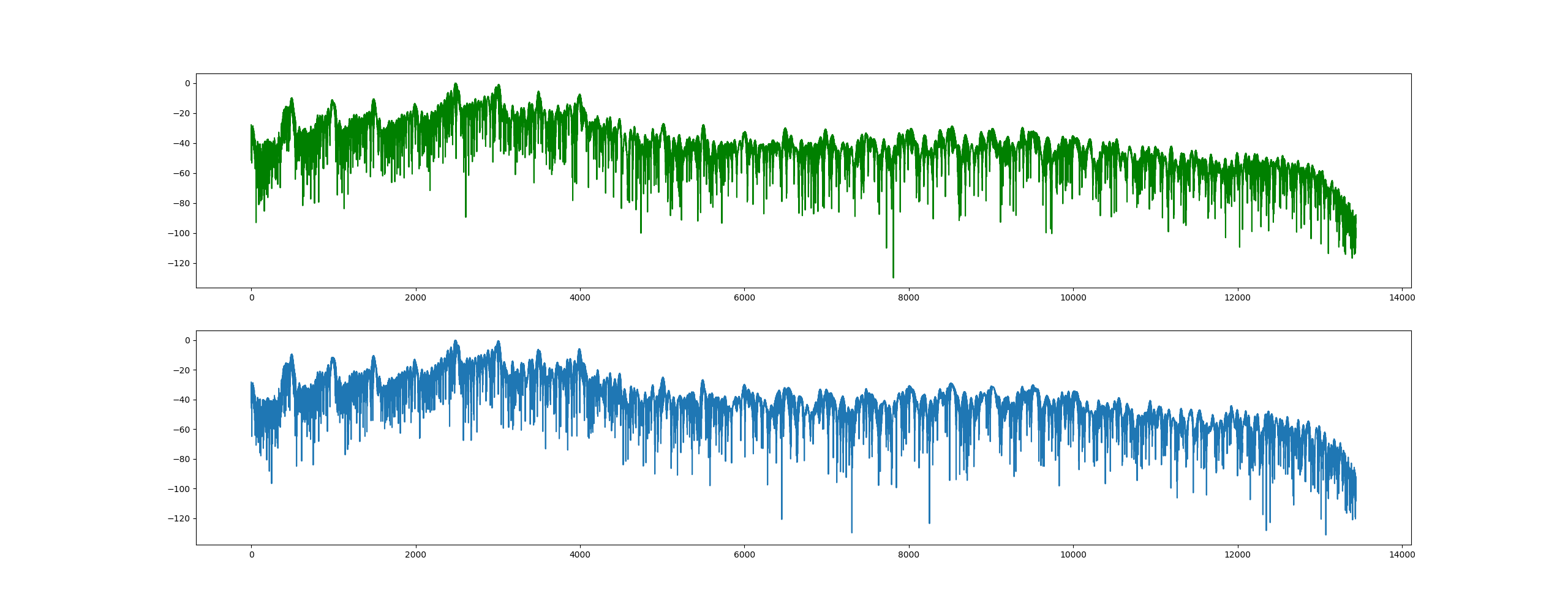This screenshot has width=1568, height=612.
Task: Click the "14000" x-axis label of top plot
Action: 1401,298
